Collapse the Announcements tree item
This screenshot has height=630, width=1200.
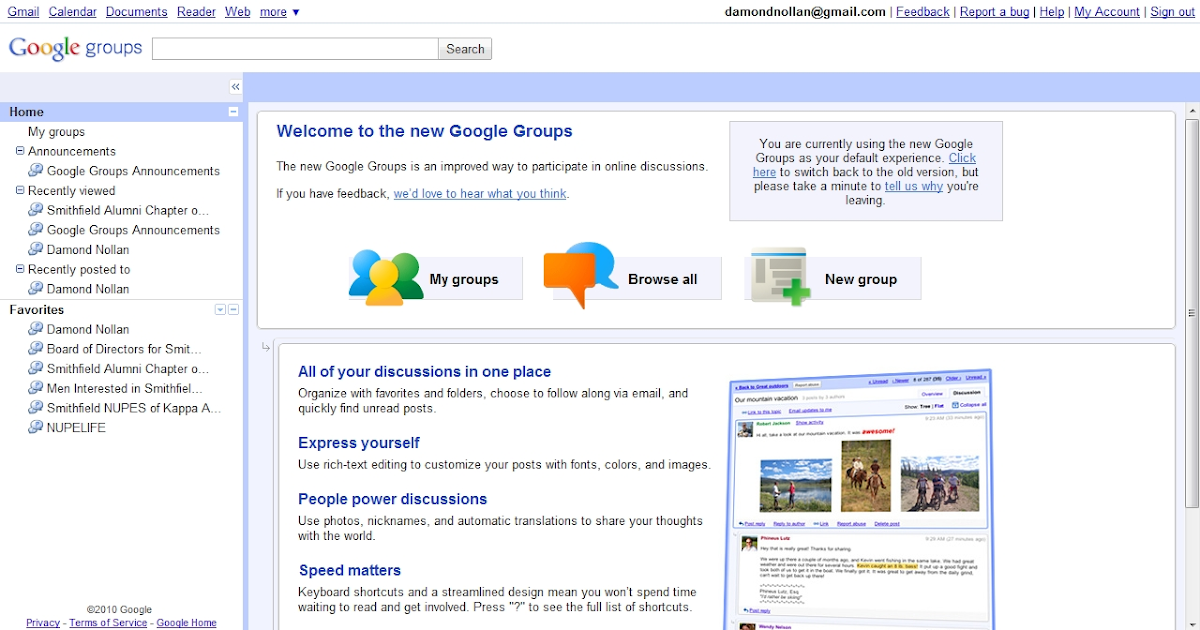tap(19, 151)
